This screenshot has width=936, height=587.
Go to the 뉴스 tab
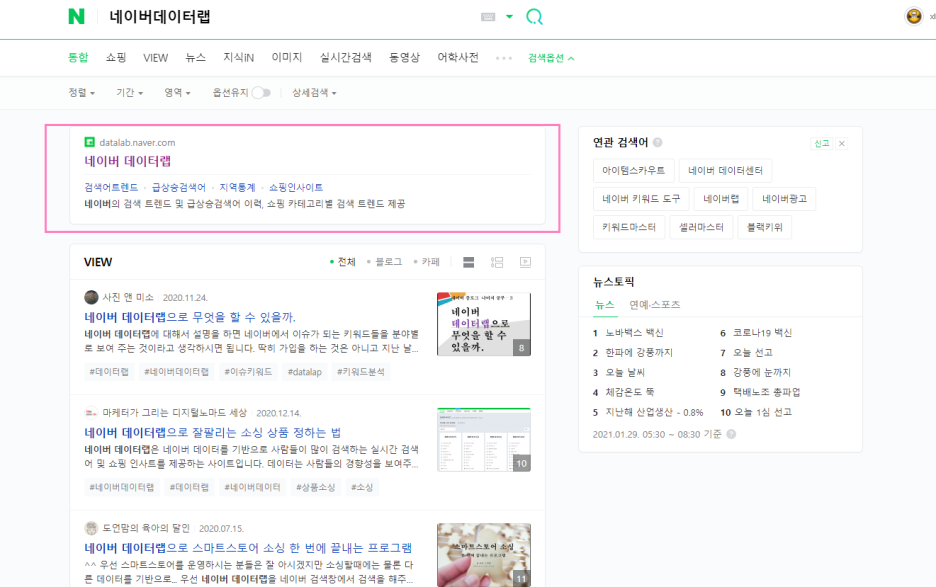[195, 57]
